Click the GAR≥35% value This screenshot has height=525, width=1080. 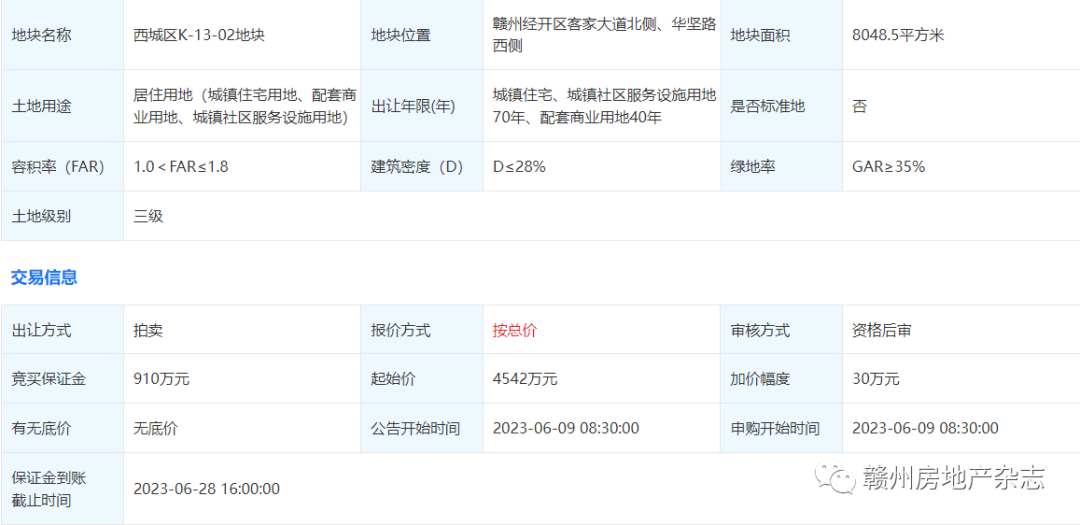click(889, 167)
